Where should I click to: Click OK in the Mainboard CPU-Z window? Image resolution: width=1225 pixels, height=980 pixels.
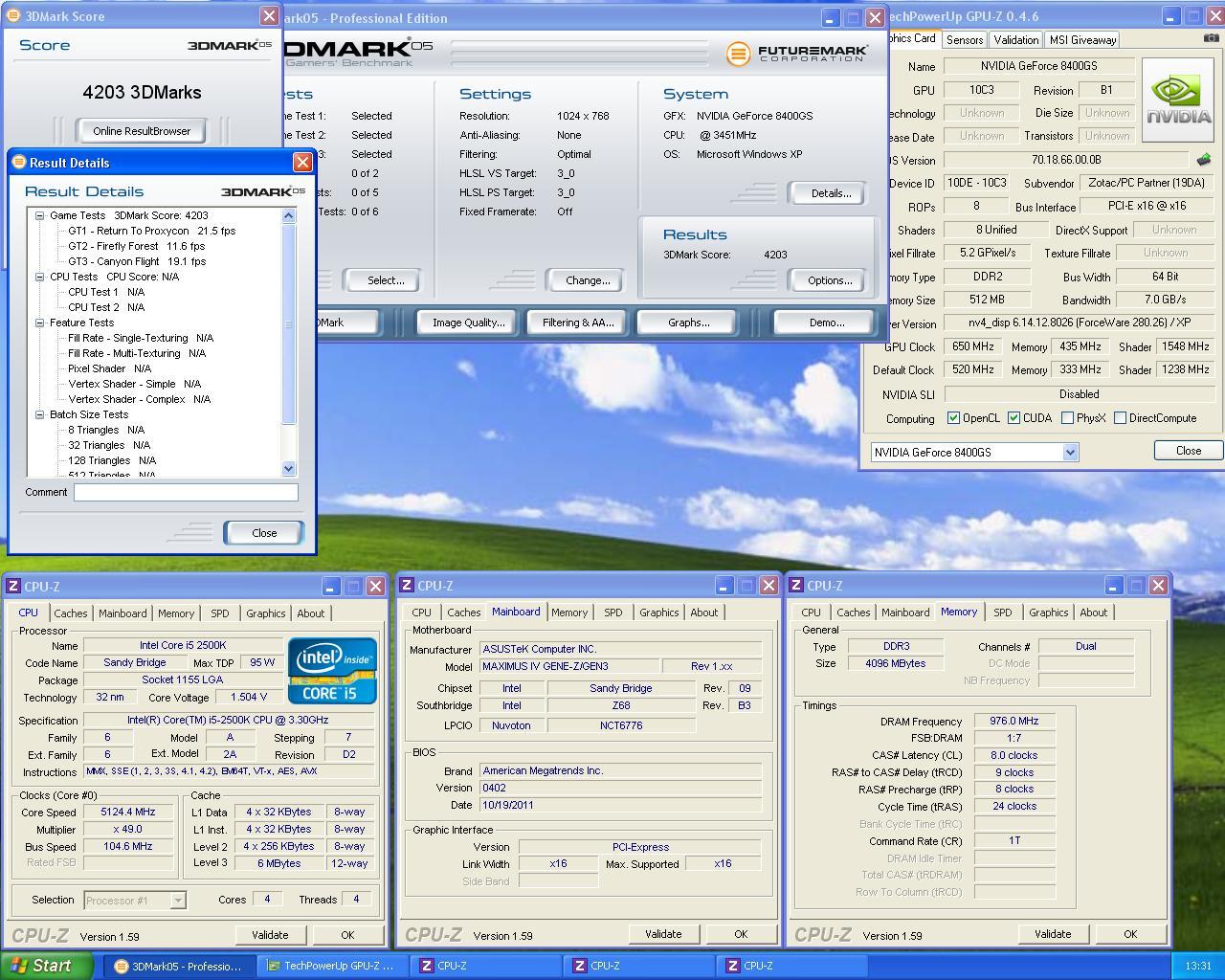[741, 934]
